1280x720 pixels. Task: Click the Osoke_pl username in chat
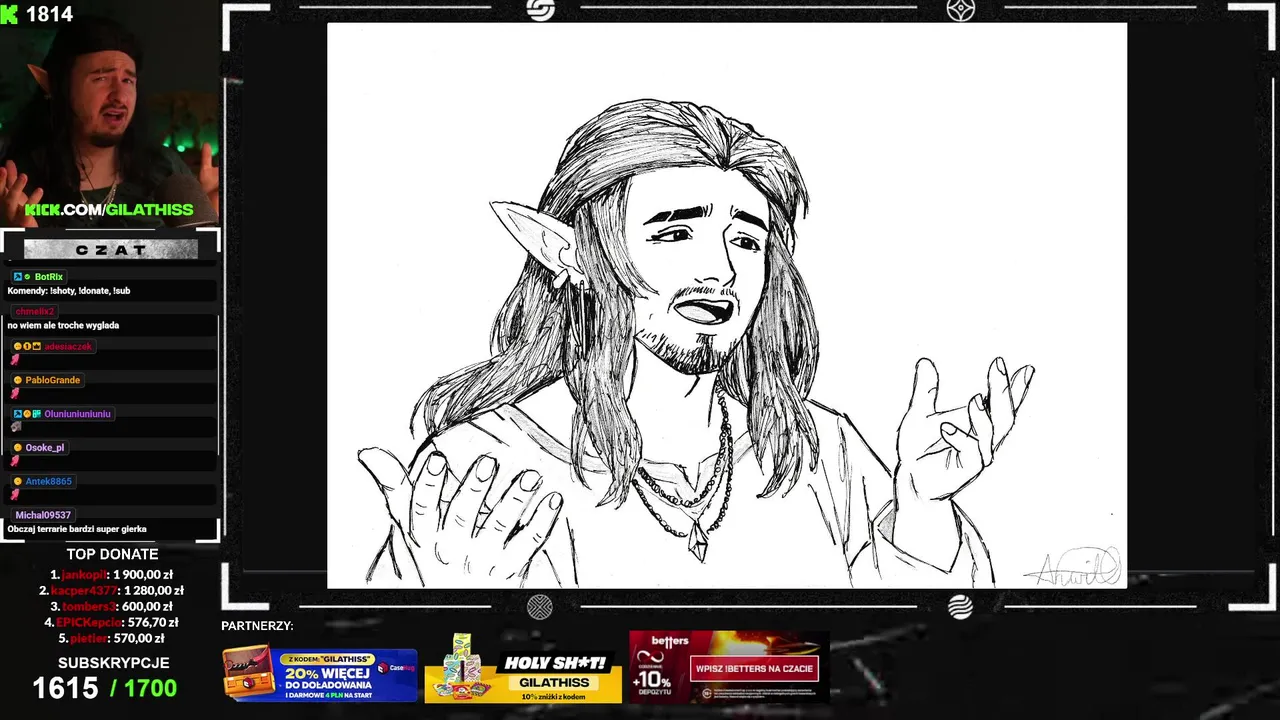[45, 448]
